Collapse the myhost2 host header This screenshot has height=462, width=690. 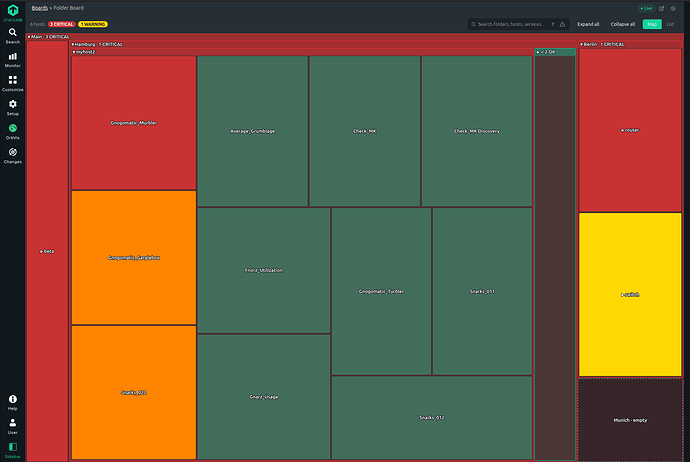84,52
